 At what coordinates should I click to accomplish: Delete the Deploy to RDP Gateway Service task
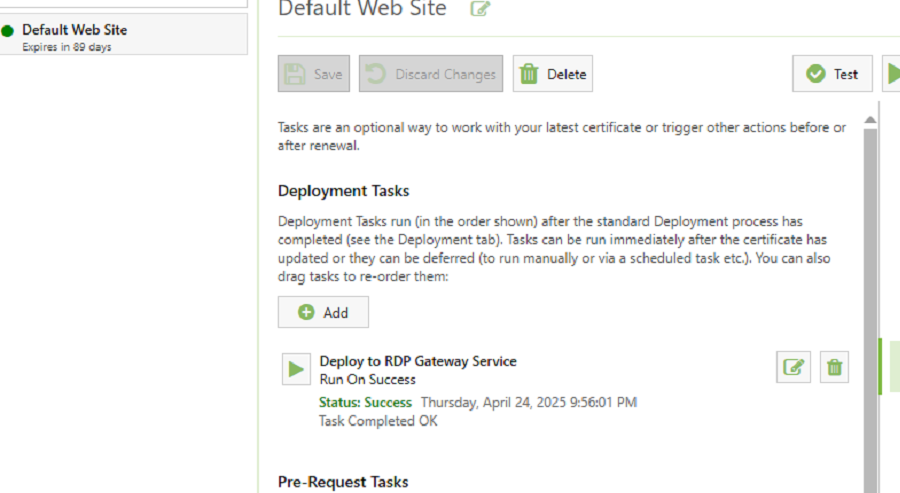(x=834, y=367)
